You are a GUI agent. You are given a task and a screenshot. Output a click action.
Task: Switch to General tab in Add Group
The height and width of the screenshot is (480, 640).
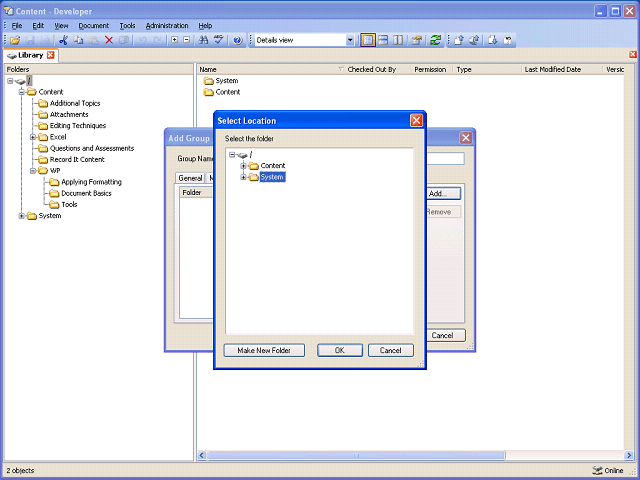190,178
